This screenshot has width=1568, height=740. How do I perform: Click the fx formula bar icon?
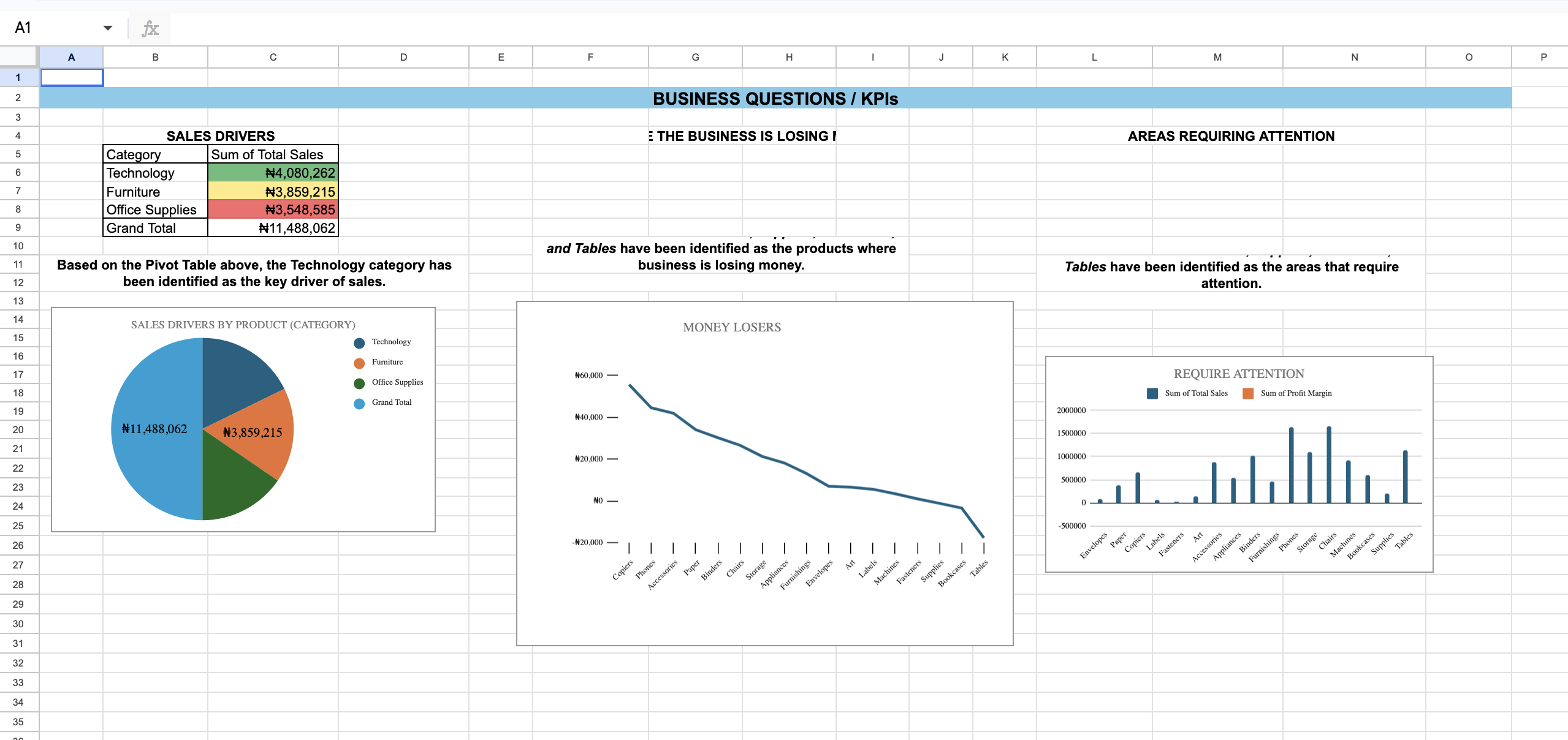[150, 28]
